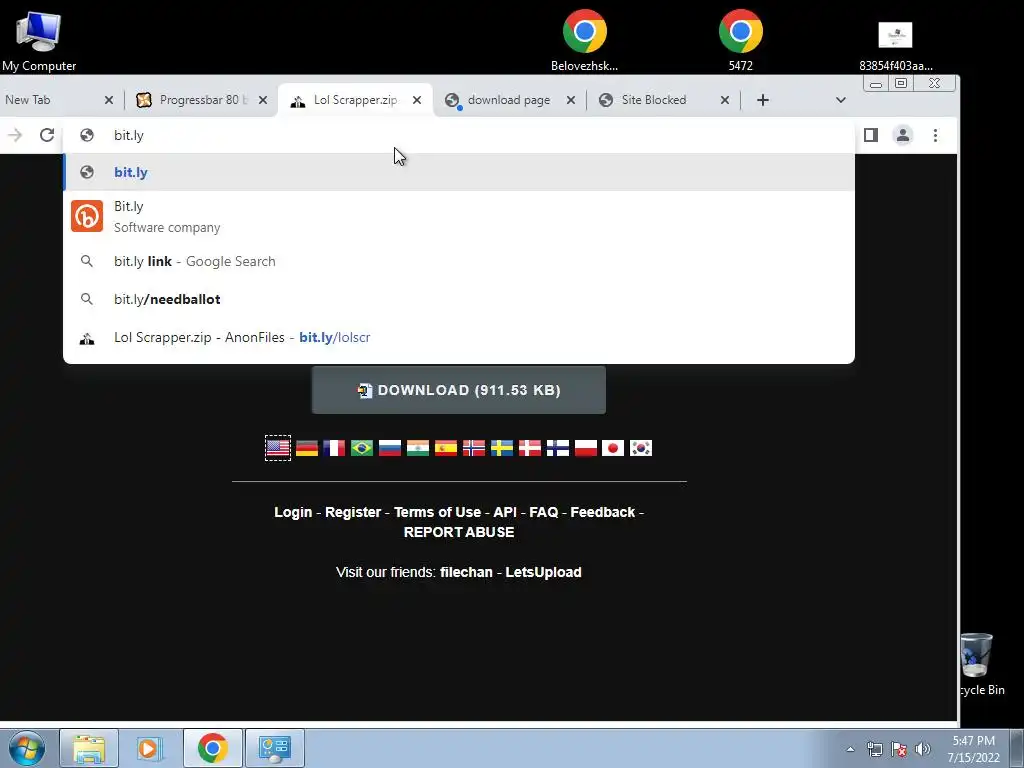Open the Login link

point(293,513)
